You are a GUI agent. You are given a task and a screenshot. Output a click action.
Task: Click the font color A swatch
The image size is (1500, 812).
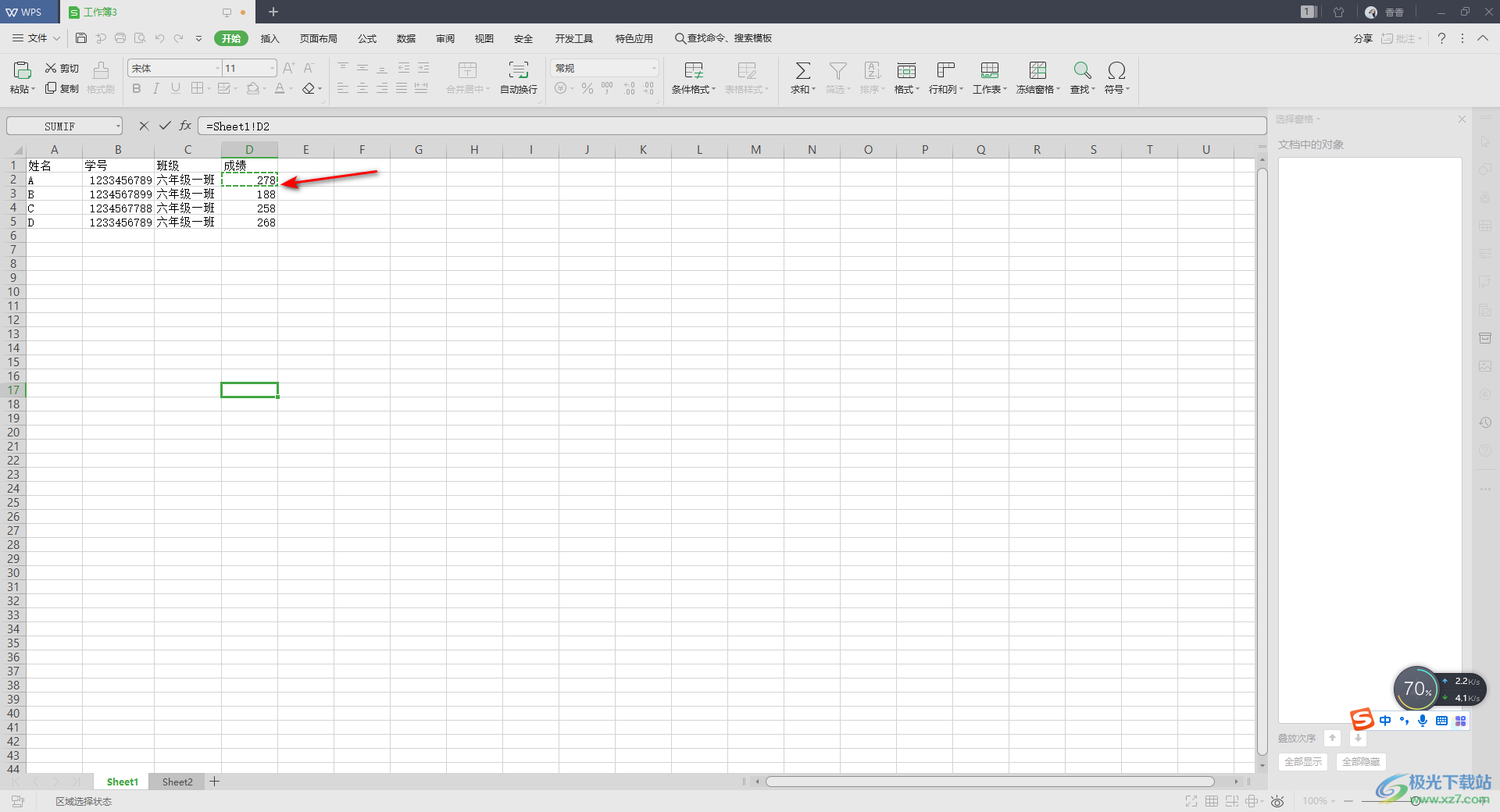(280, 89)
